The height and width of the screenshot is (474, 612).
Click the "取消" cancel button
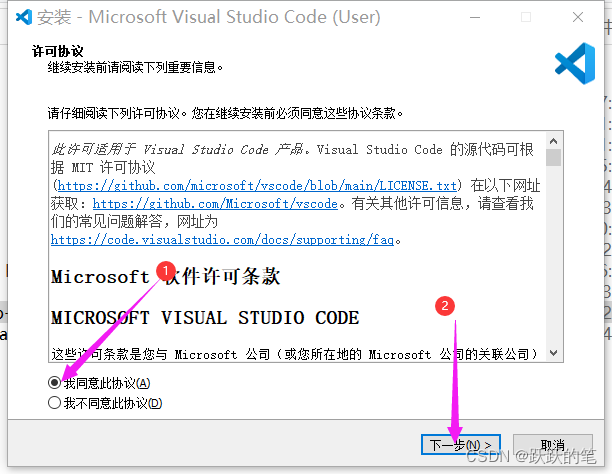point(552,445)
